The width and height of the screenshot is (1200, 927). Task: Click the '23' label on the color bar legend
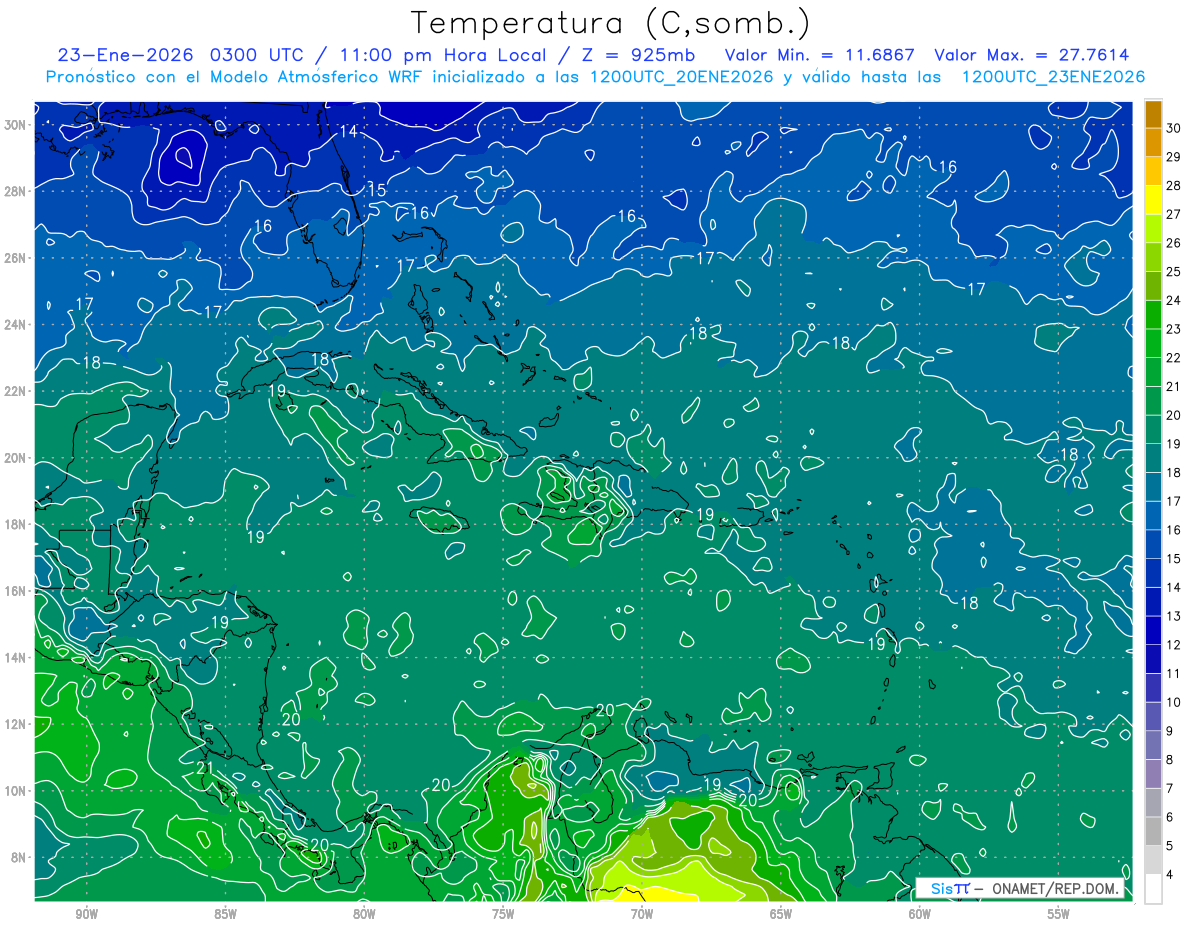pyautogui.click(x=1174, y=329)
